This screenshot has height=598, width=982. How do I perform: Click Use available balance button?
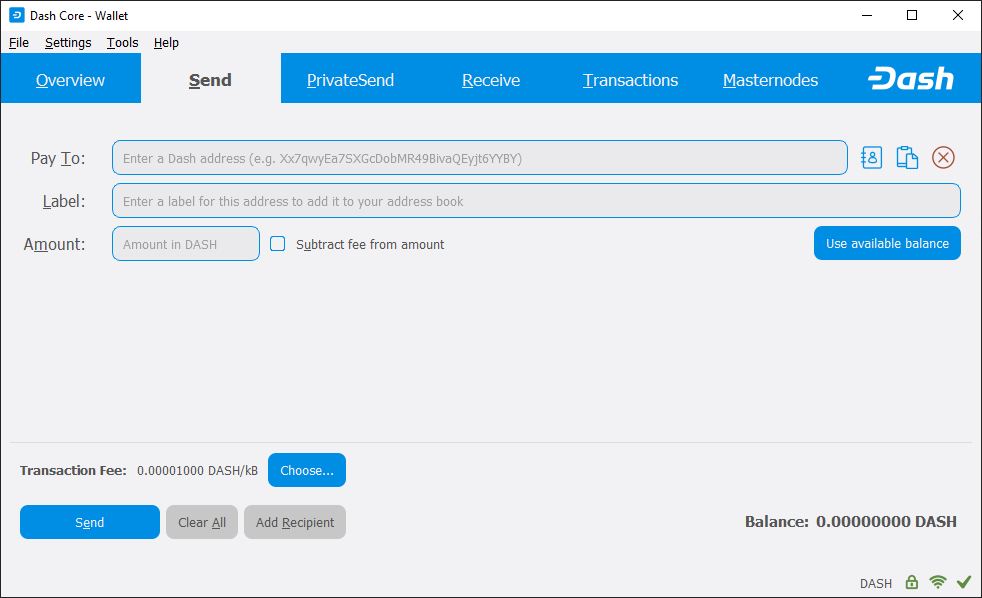point(887,243)
